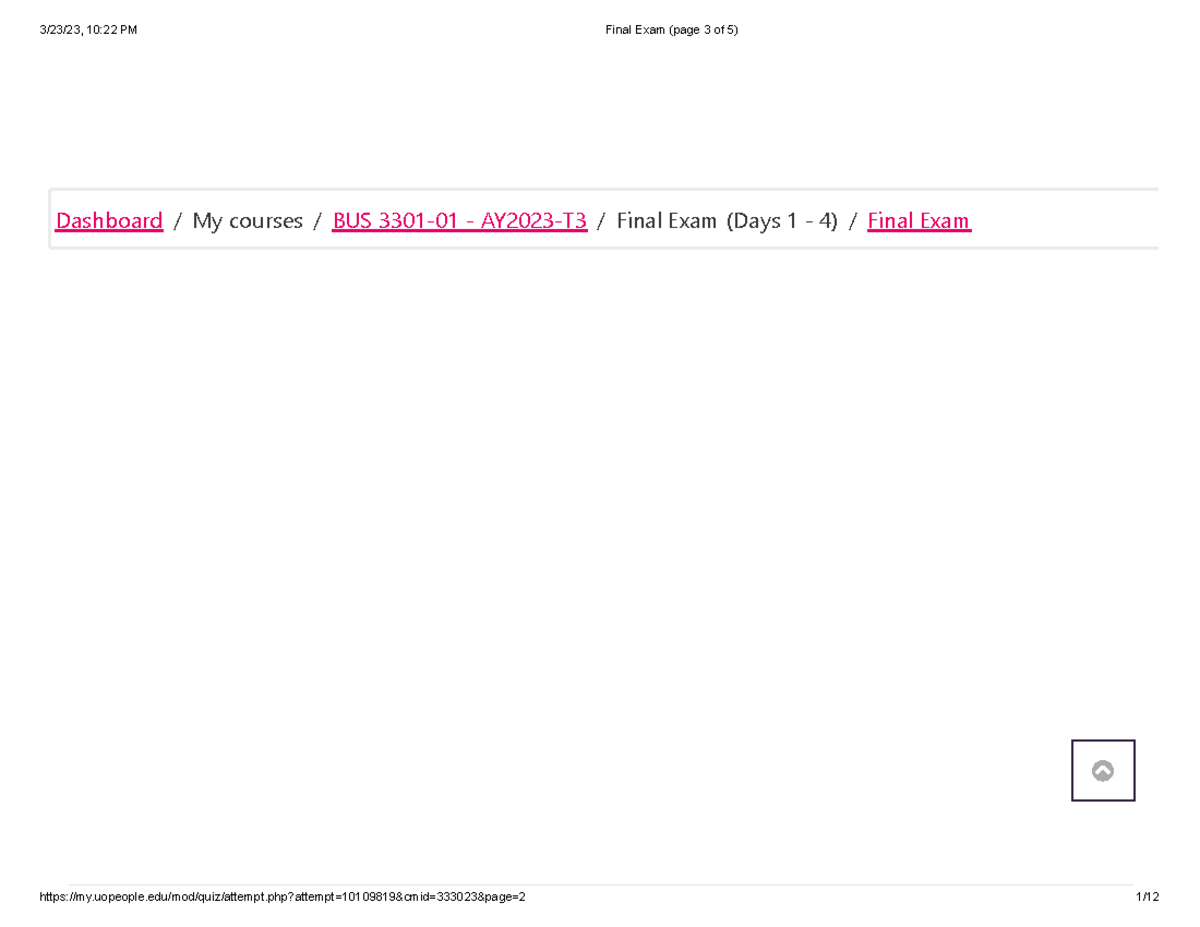Click the slash separator after Dashboard
Viewport: 1200px width, 927px height.
click(177, 220)
